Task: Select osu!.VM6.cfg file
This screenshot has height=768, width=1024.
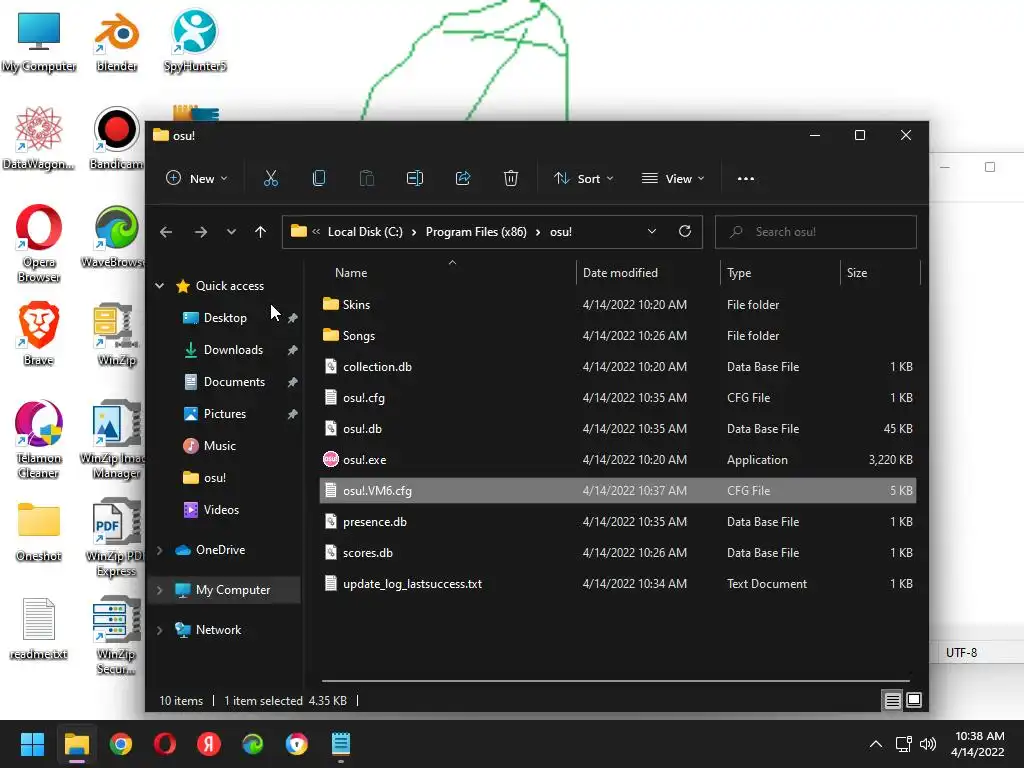Action: (x=617, y=490)
